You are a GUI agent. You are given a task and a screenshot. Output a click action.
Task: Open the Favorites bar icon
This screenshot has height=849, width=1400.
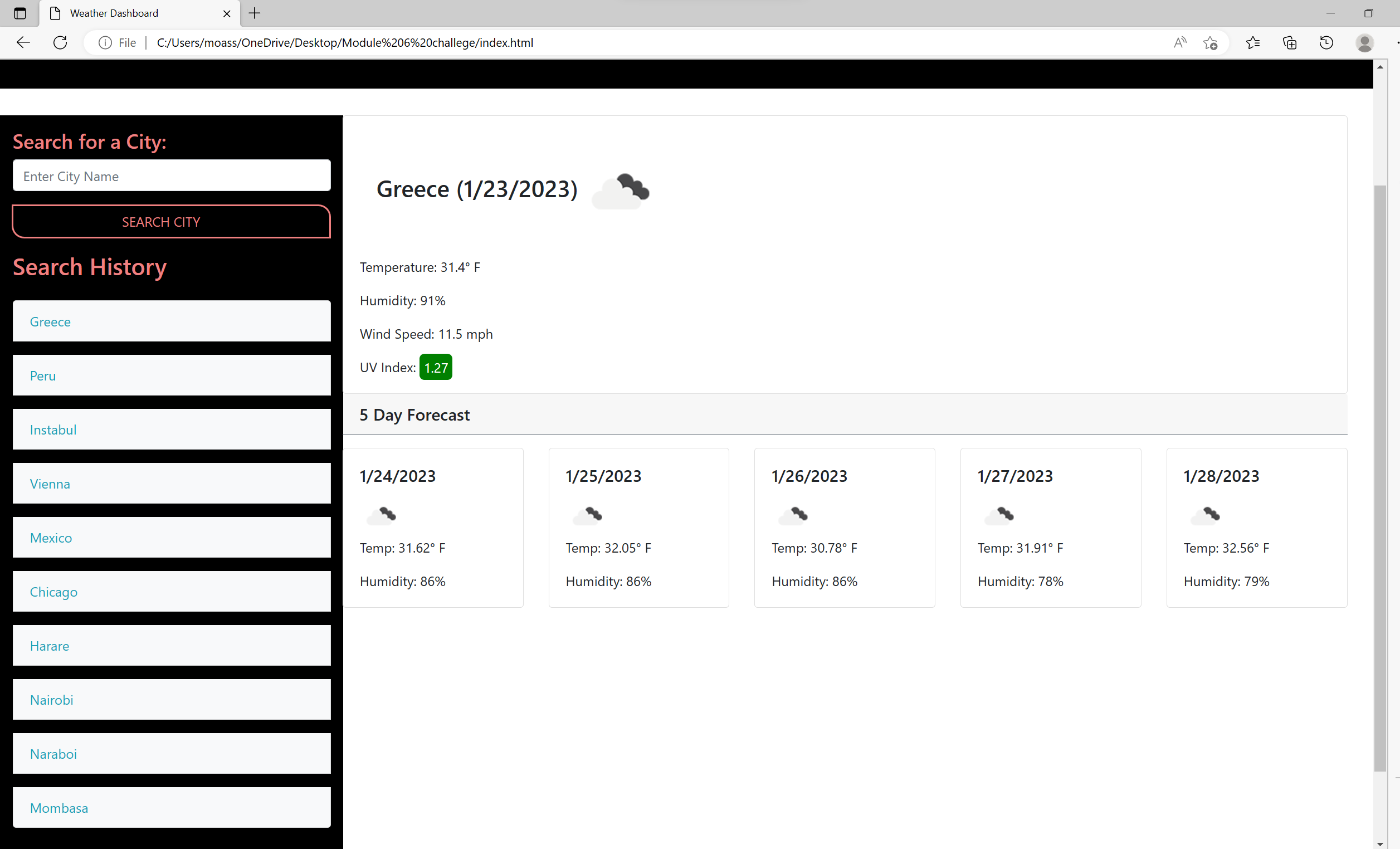pyautogui.click(x=1253, y=43)
